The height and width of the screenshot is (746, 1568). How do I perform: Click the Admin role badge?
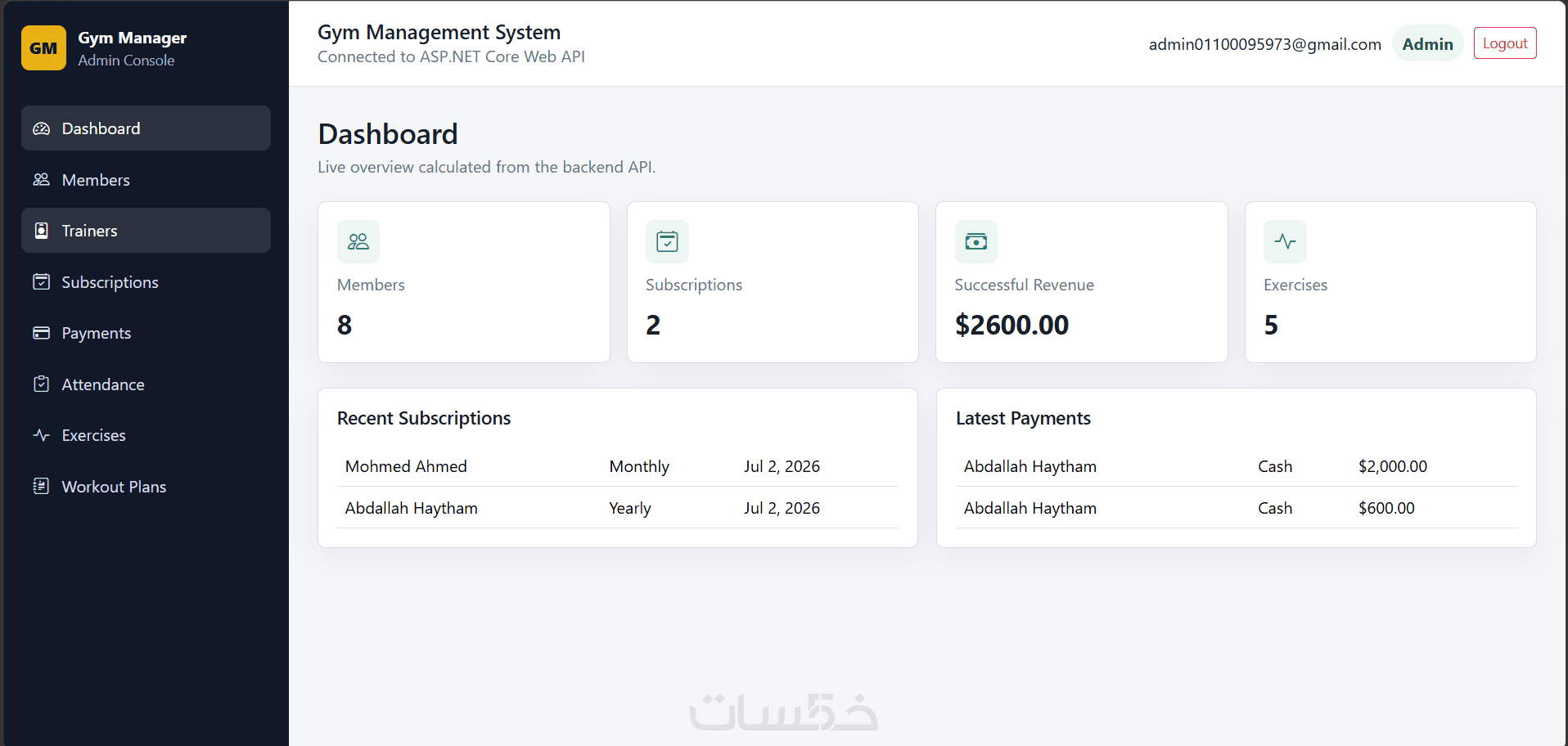tap(1427, 44)
